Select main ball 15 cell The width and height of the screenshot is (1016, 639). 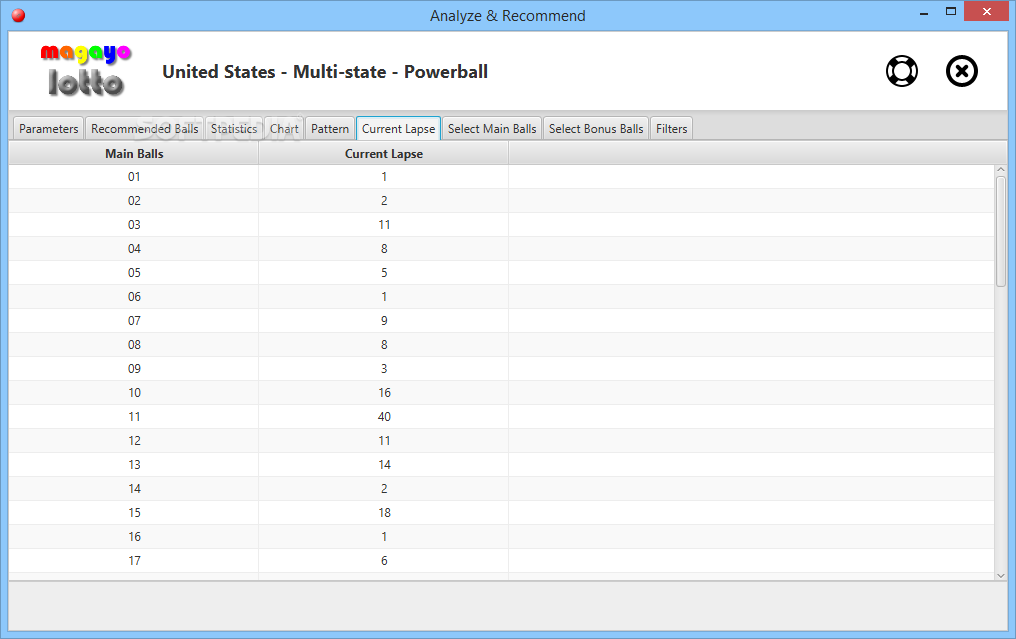134,513
